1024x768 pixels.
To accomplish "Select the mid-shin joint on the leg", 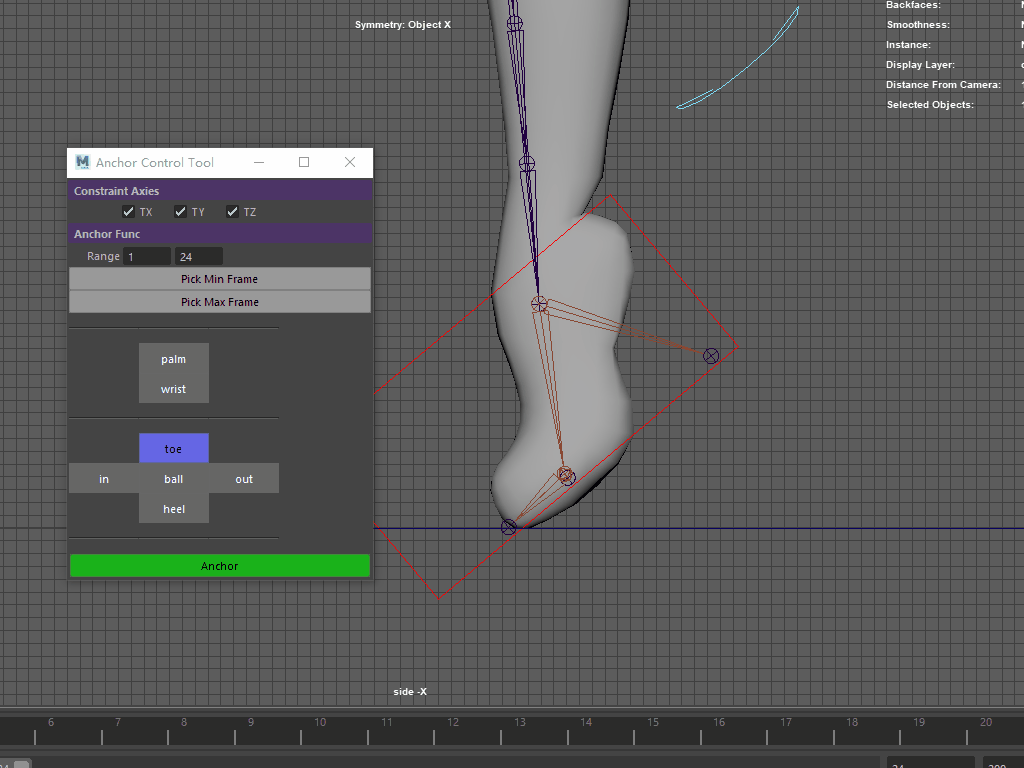I will 527,164.
